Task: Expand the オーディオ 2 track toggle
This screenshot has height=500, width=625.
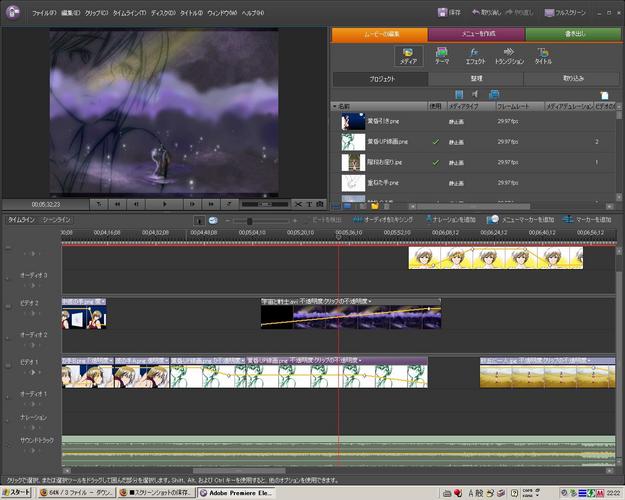Action: click(x=7, y=338)
